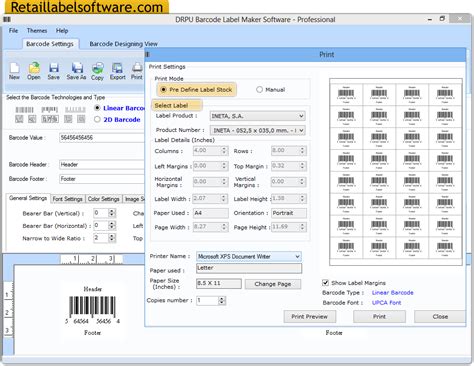Adjust the Left Margins stepper
474x366 pixels.
(x=224, y=166)
